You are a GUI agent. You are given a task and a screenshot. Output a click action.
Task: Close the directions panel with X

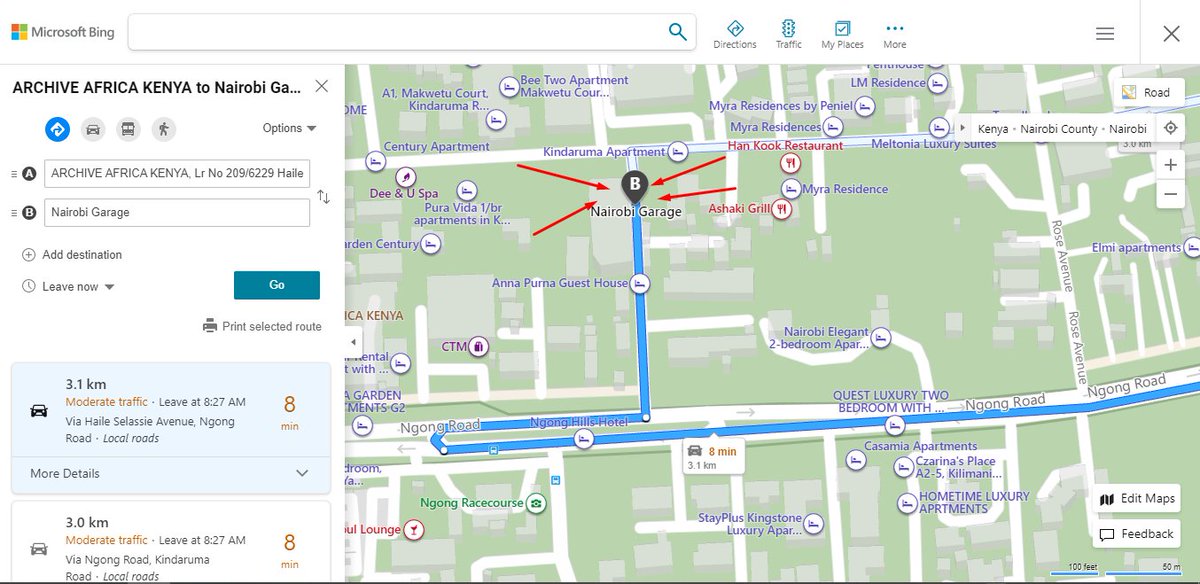coord(322,86)
